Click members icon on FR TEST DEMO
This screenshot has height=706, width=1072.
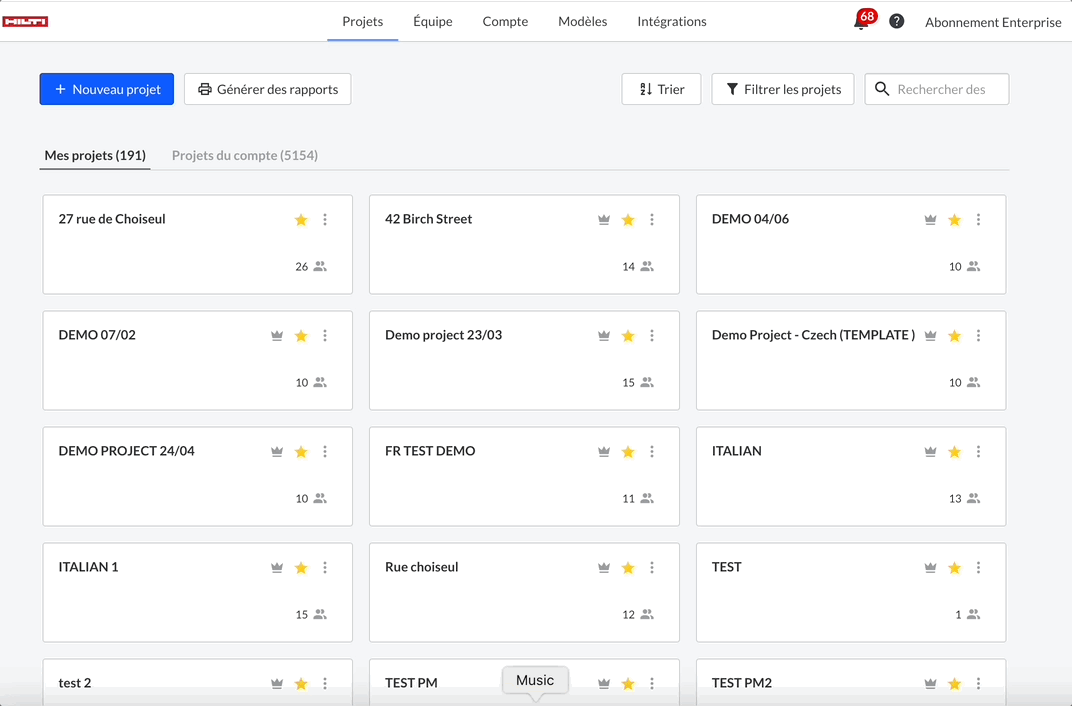coord(647,499)
